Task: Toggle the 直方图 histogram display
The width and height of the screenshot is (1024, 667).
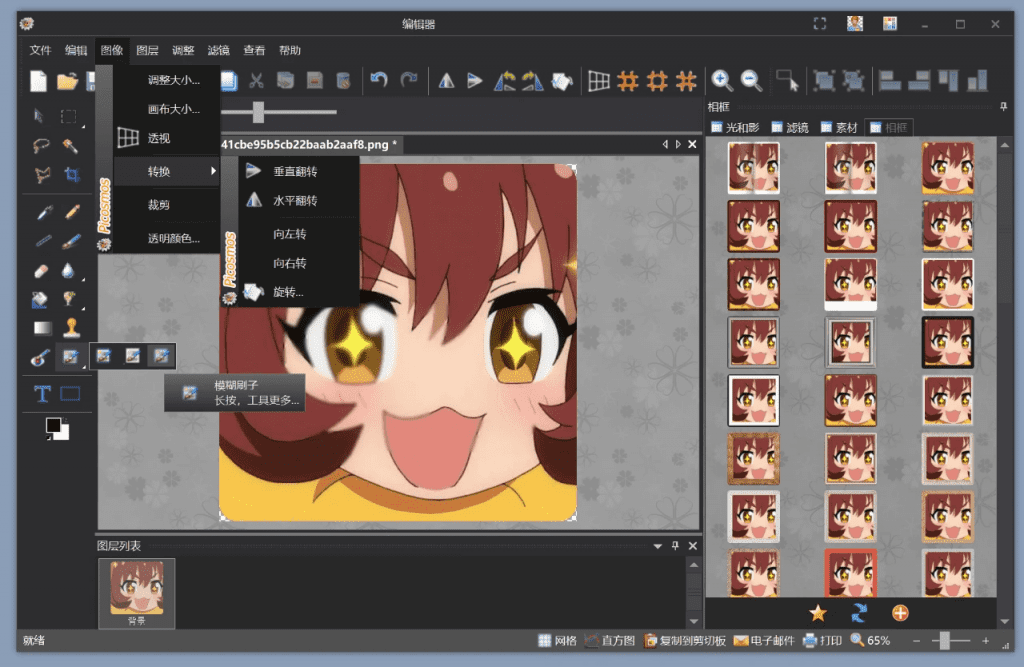Action: 609,640
